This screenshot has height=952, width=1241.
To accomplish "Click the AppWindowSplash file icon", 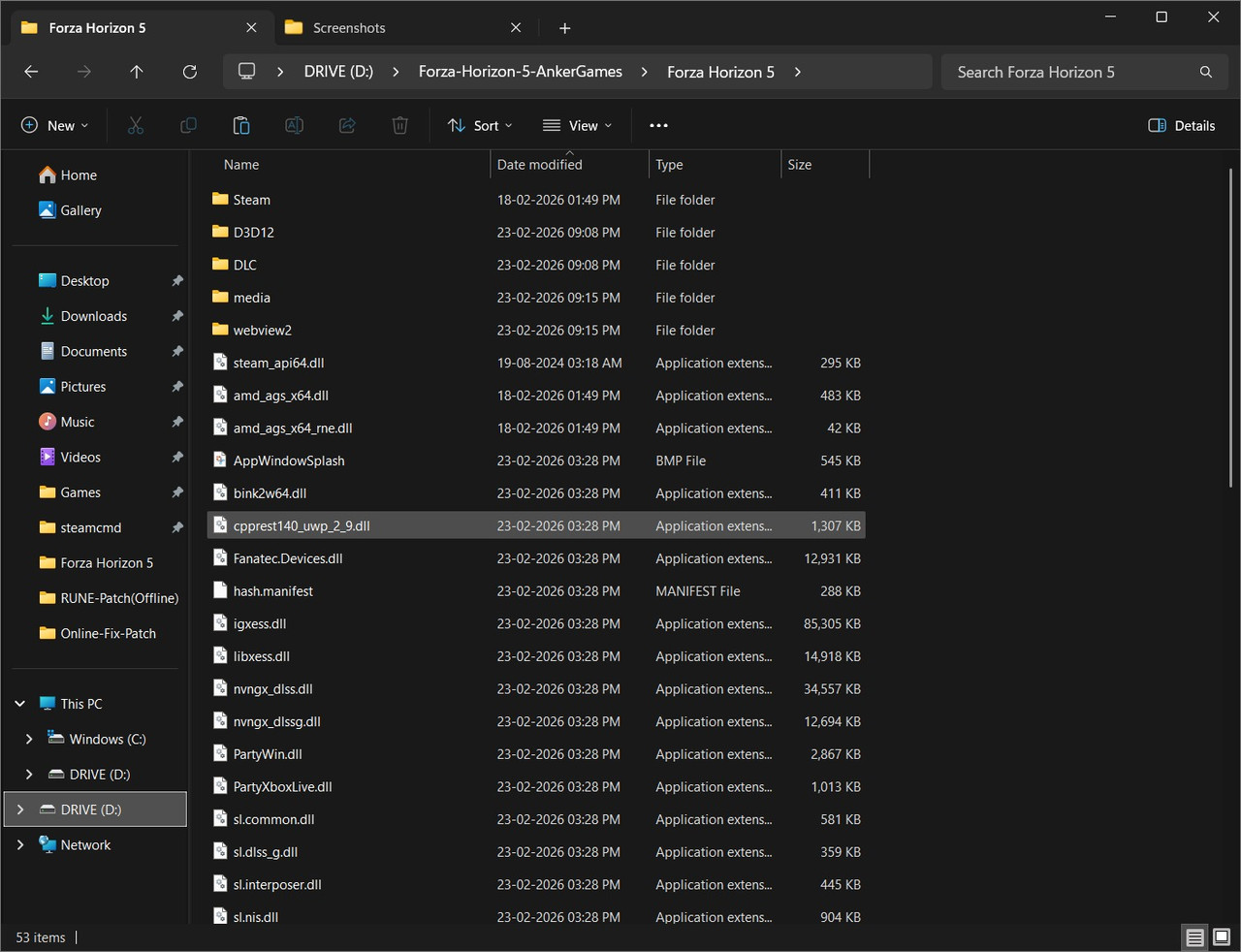I will 220,460.
